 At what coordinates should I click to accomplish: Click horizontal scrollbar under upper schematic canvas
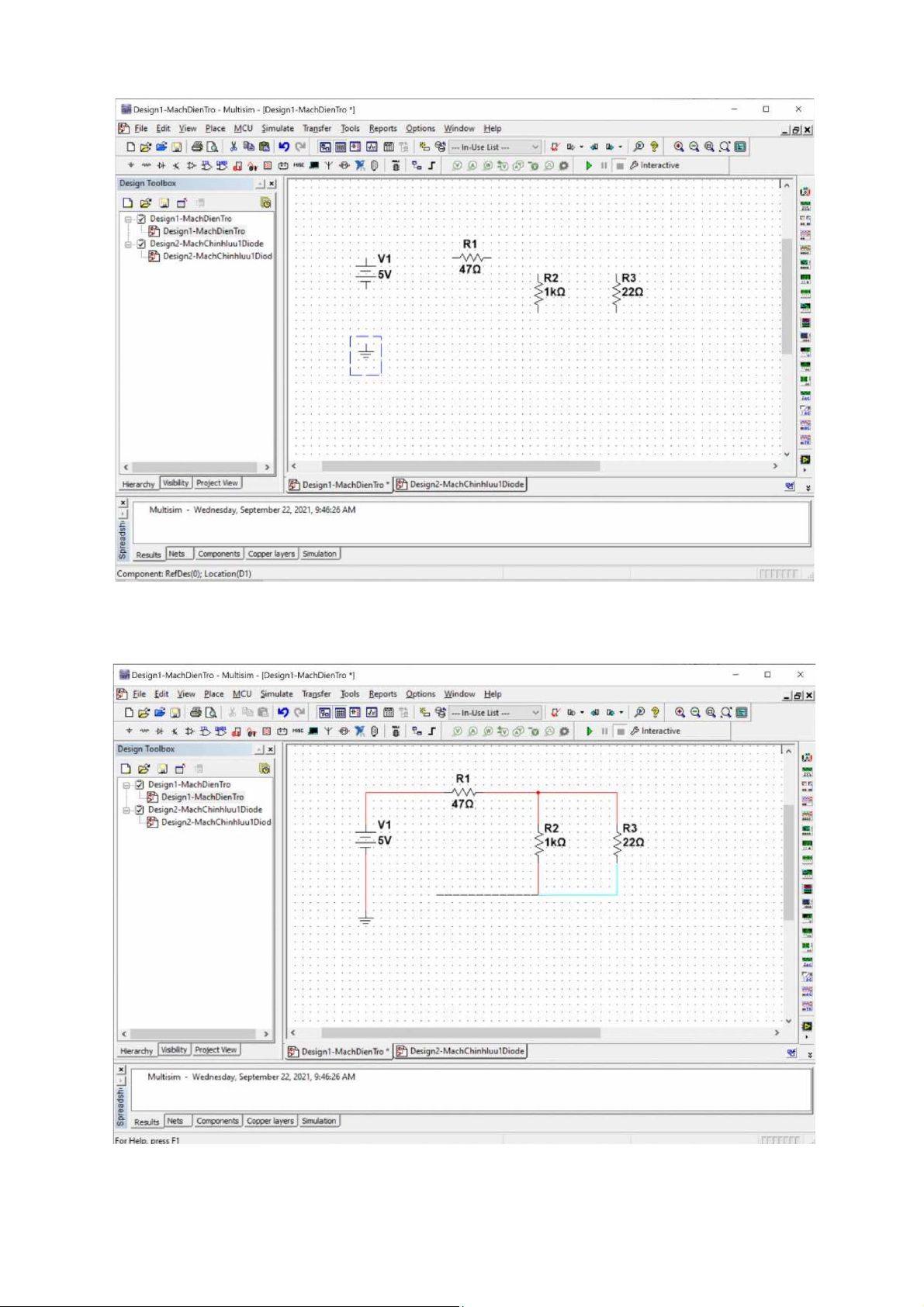pos(460,466)
